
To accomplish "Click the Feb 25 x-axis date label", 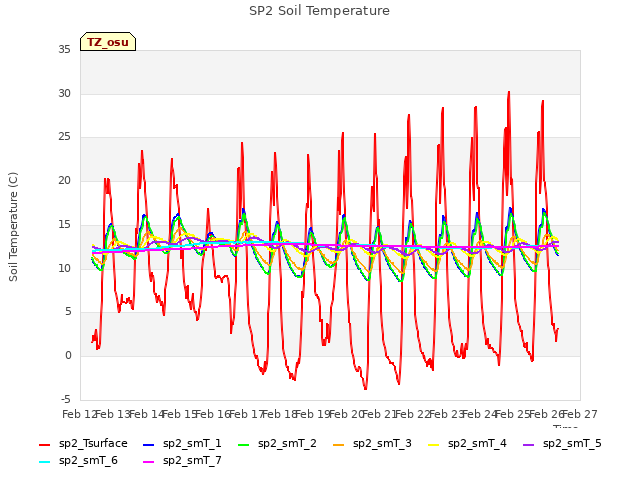I will (513, 414).
